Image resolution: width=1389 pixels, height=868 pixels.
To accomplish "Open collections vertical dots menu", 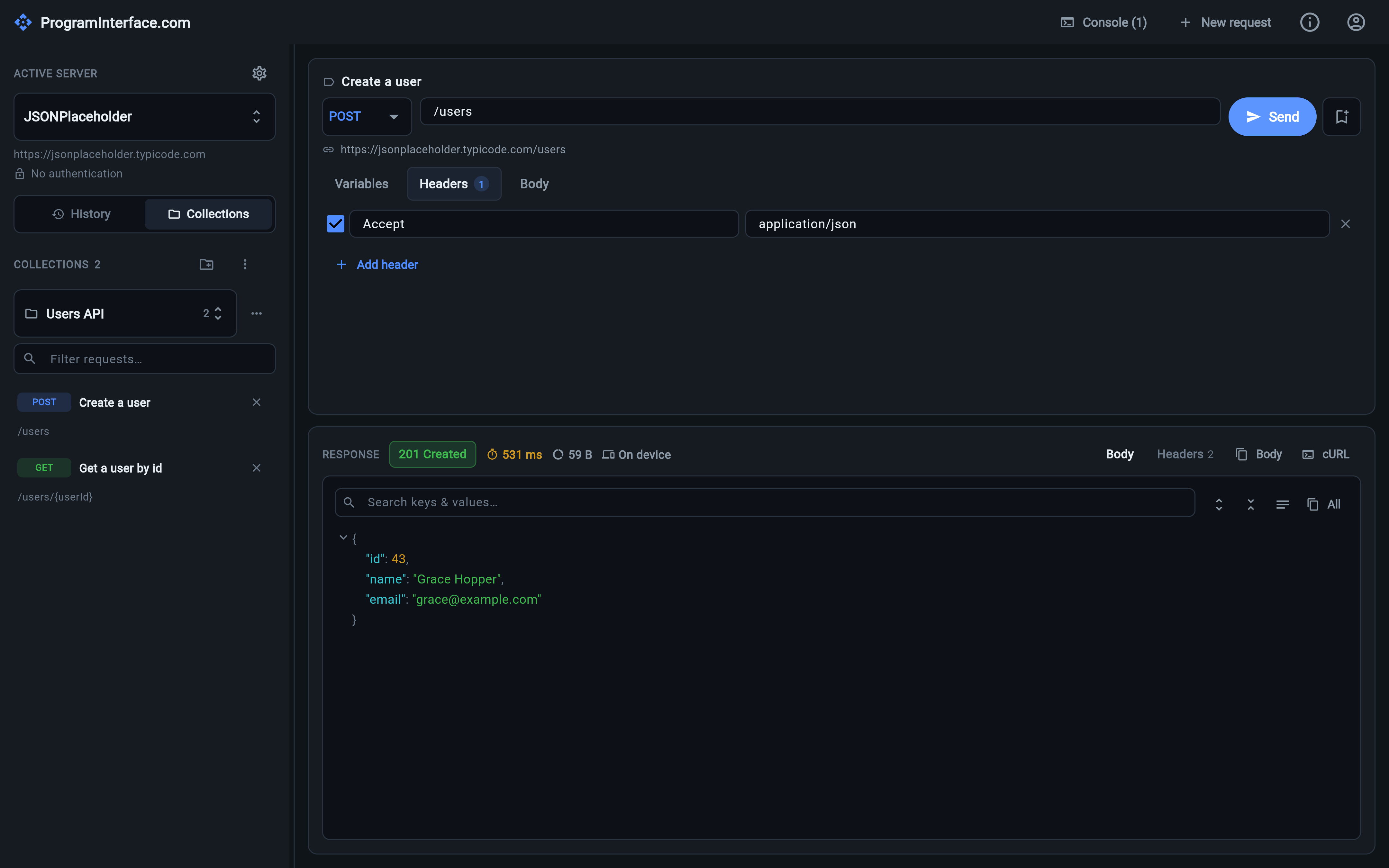I will [x=245, y=264].
